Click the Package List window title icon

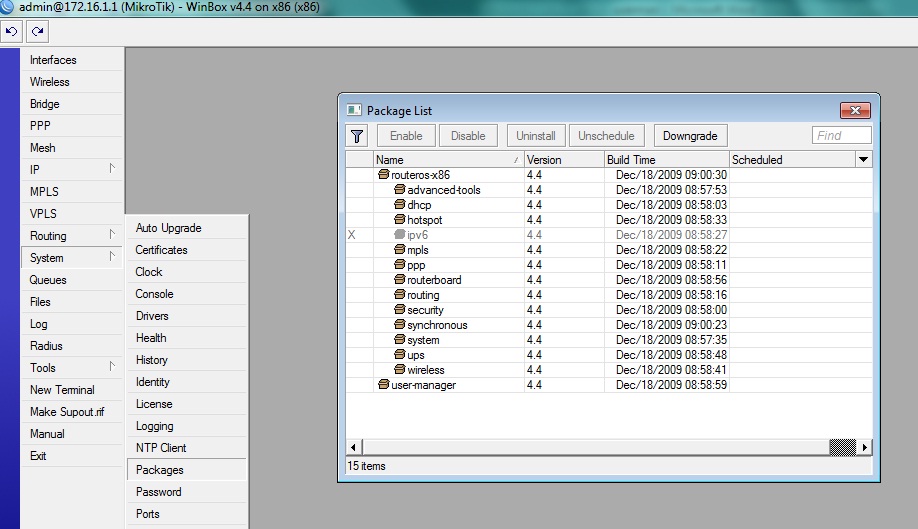(x=354, y=110)
